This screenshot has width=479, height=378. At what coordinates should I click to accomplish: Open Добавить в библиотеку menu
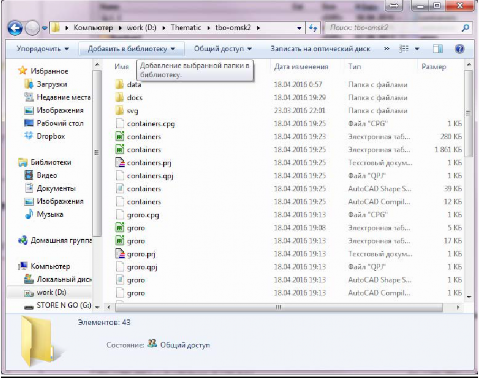[131, 49]
